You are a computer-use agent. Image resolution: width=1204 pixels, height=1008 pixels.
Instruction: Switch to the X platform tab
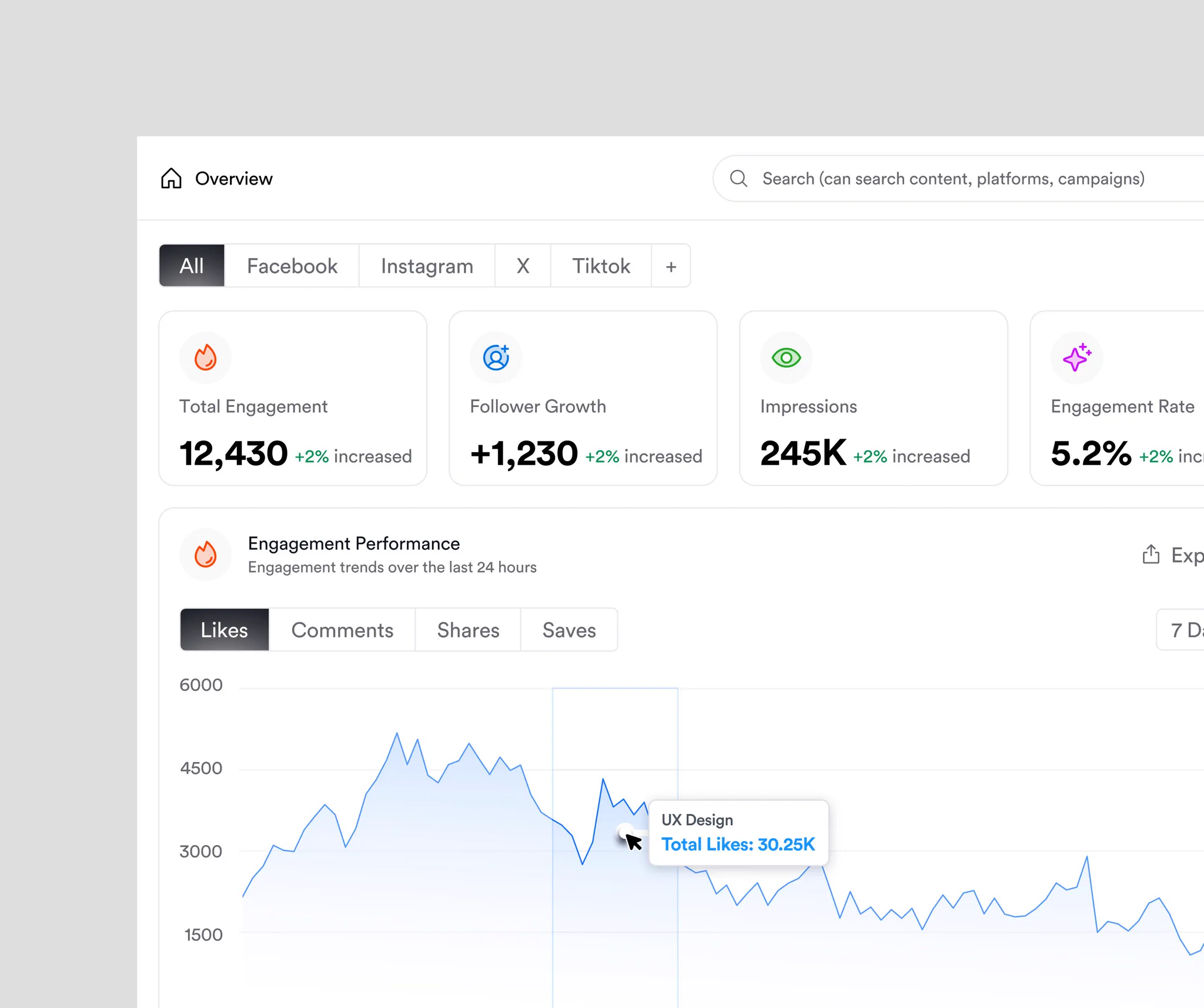coord(523,266)
